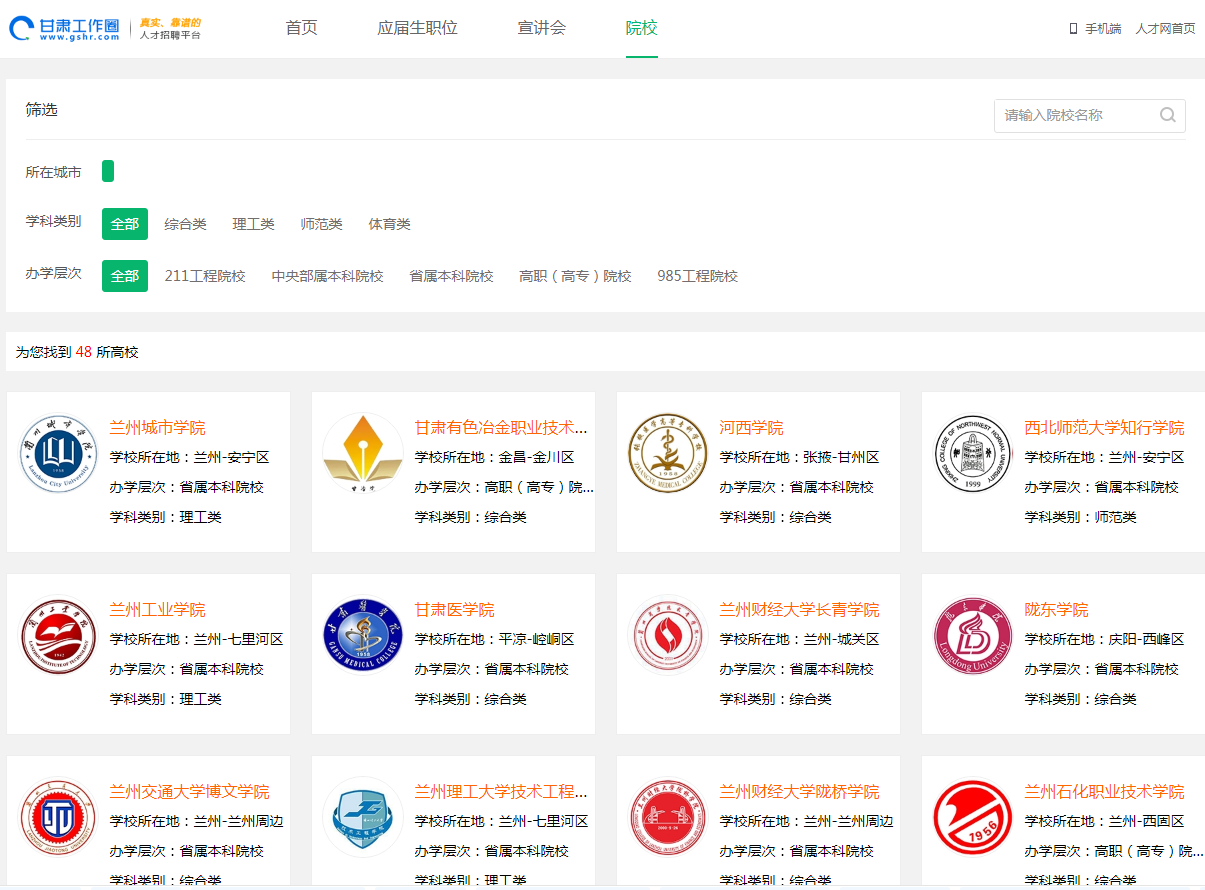Click 学科类别：理工类 under 兰州城市学院

coord(166,518)
